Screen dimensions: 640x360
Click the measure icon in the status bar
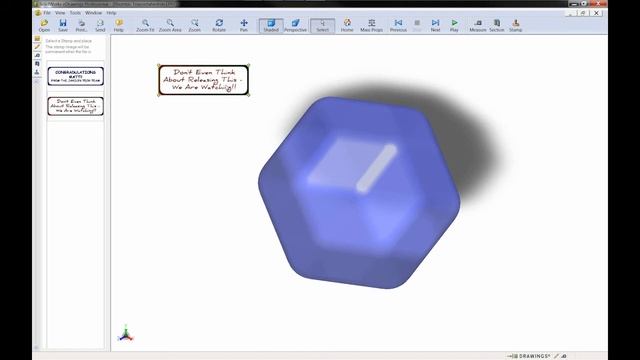(564, 356)
